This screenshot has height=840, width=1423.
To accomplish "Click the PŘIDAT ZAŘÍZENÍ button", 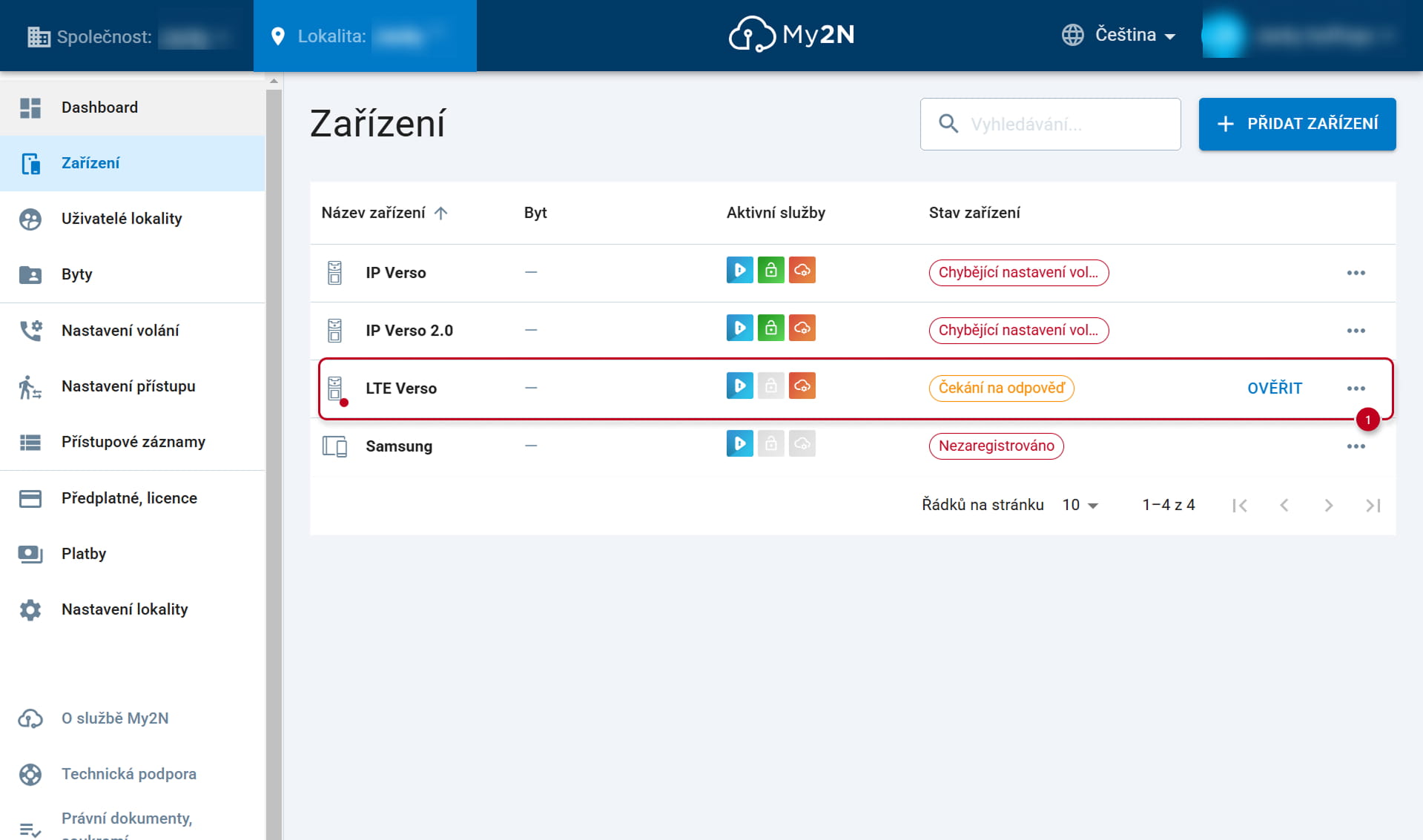I will (1297, 124).
